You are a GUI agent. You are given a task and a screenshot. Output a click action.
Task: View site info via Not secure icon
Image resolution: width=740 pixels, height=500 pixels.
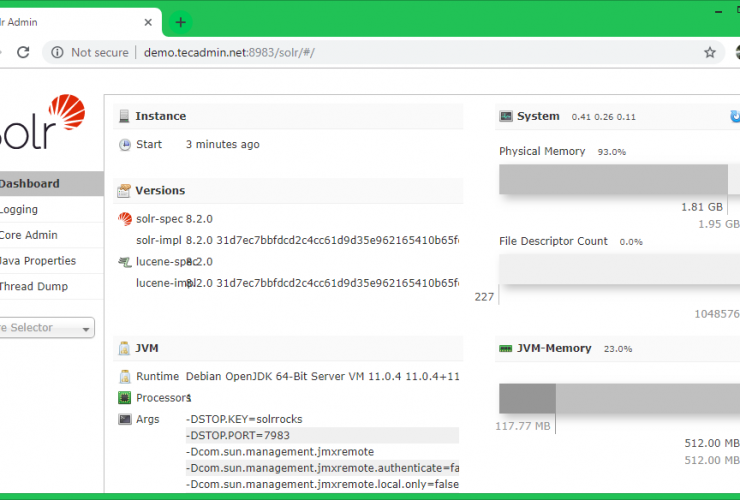pos(58,53)
